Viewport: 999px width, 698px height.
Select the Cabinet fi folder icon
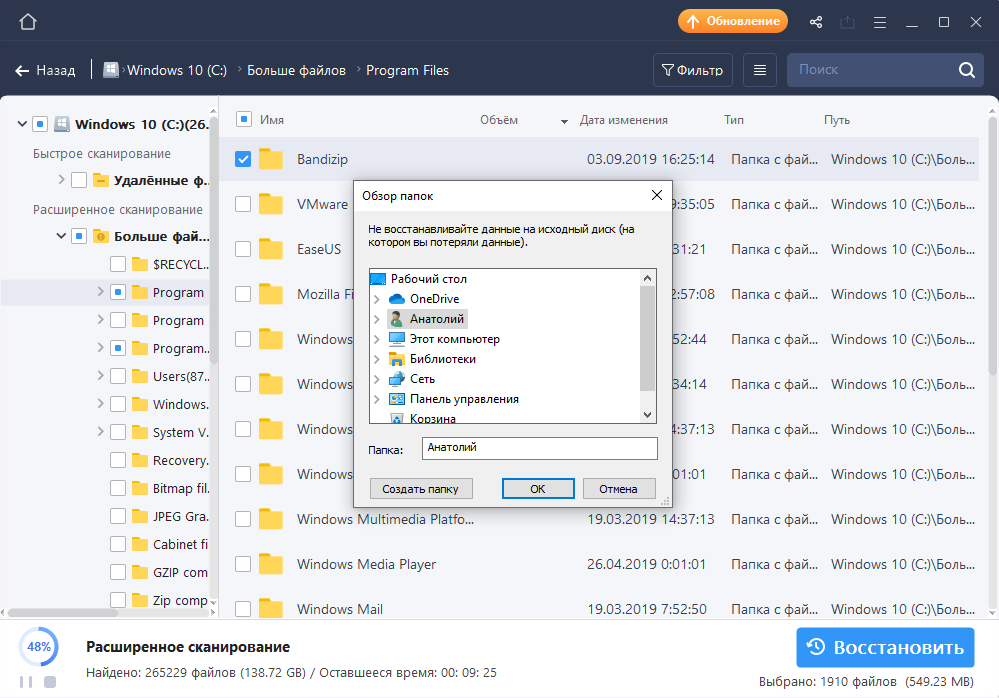140,544
